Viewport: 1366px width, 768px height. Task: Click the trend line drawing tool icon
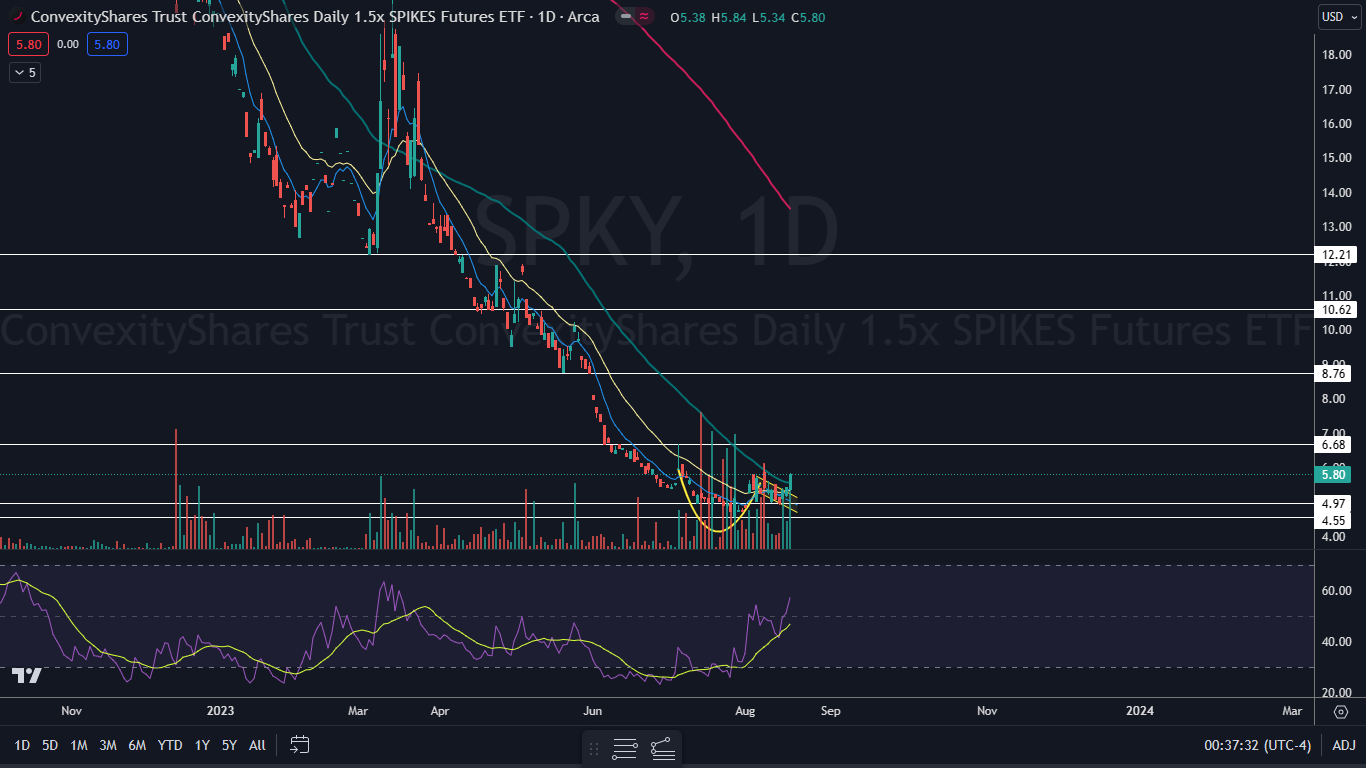click(662, 747)
